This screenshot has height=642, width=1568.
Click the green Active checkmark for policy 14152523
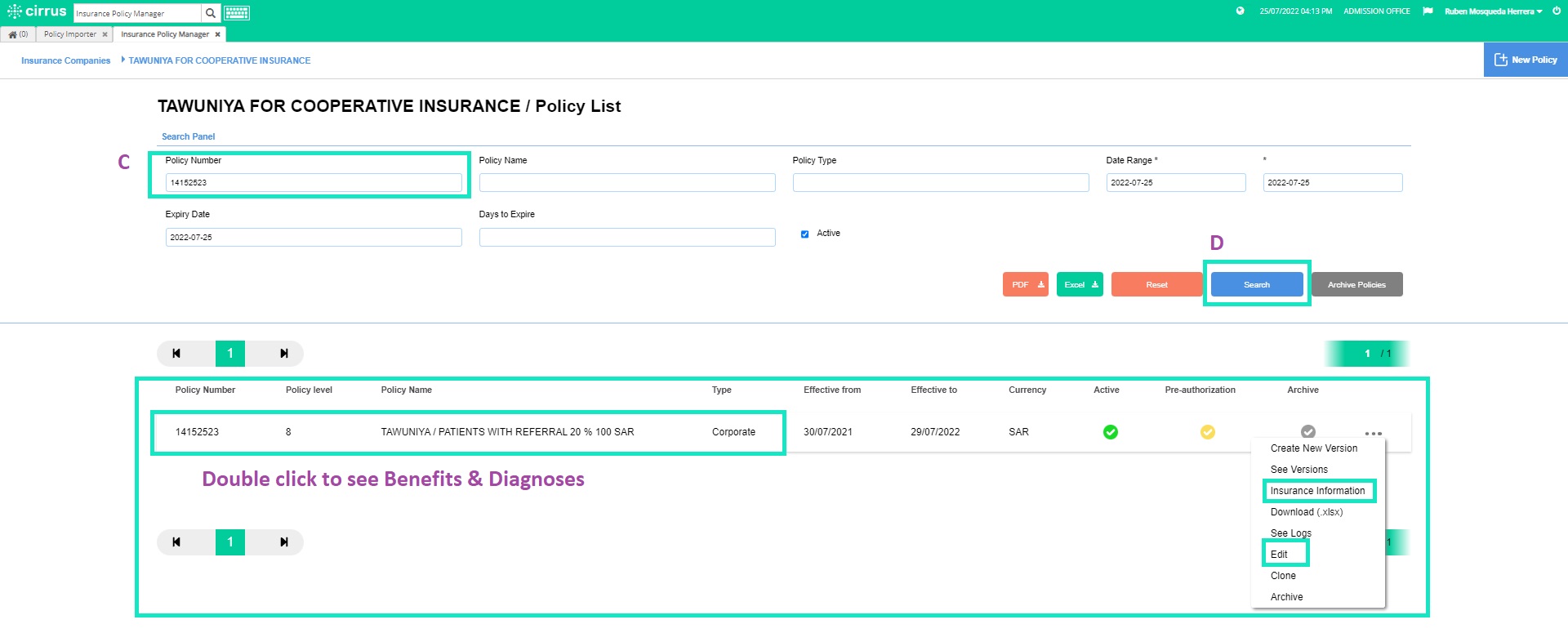point(1111,432)
